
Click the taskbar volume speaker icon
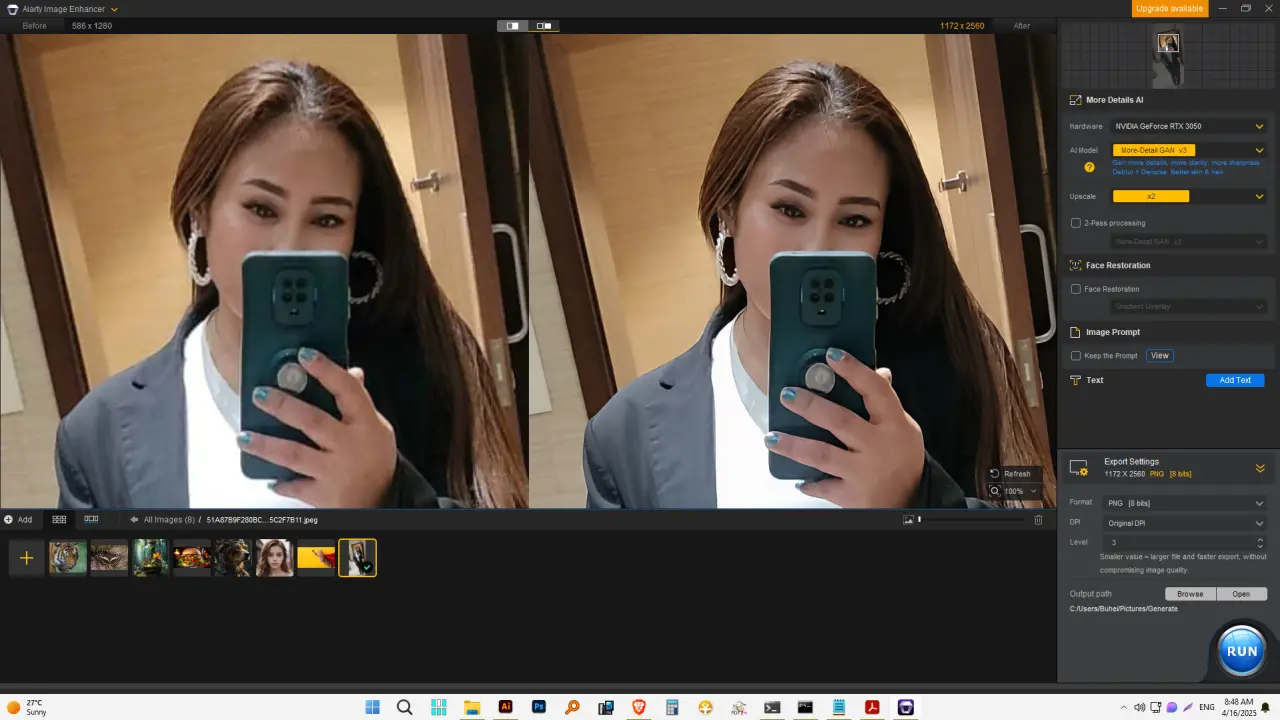1139,707
